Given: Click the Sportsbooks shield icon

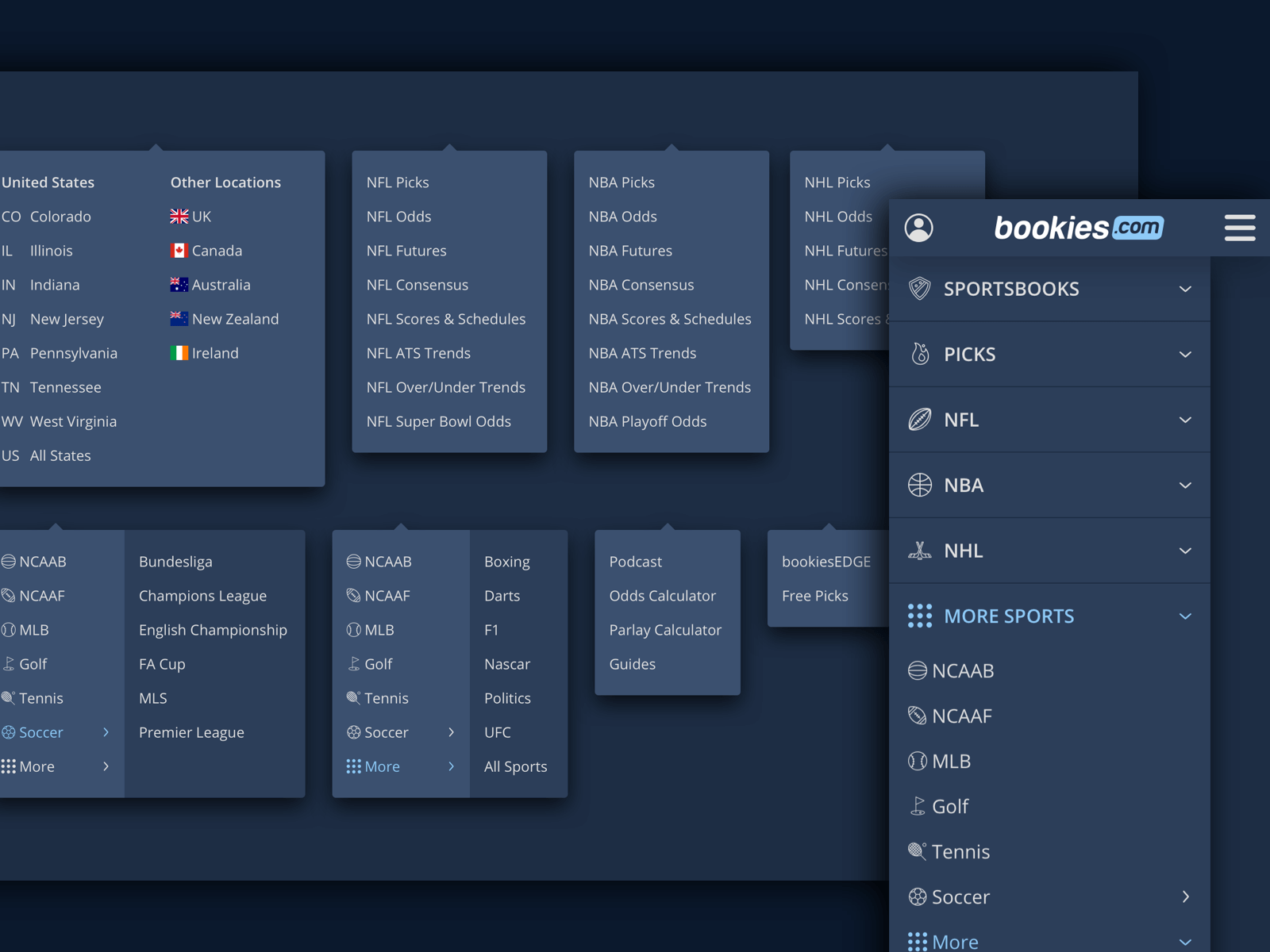Looking at the screenshot, I should point(919,289).
